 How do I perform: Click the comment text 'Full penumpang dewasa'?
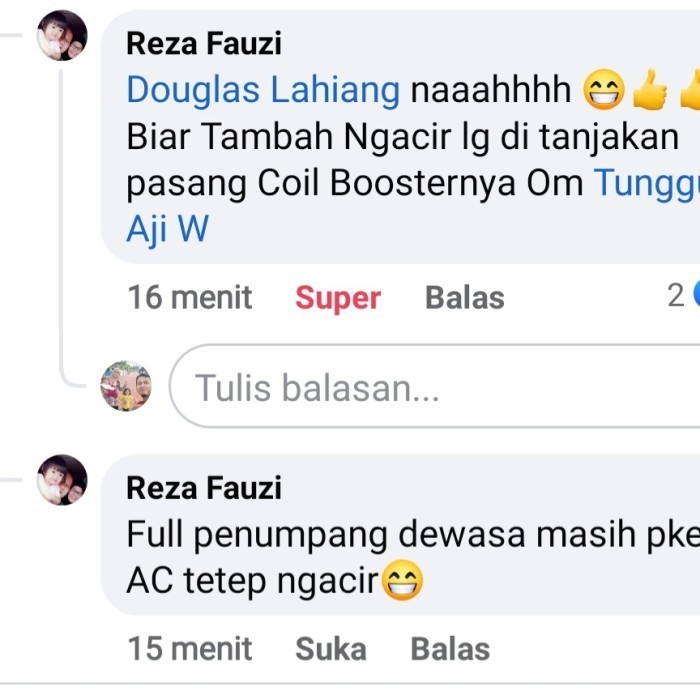point(326,535)
